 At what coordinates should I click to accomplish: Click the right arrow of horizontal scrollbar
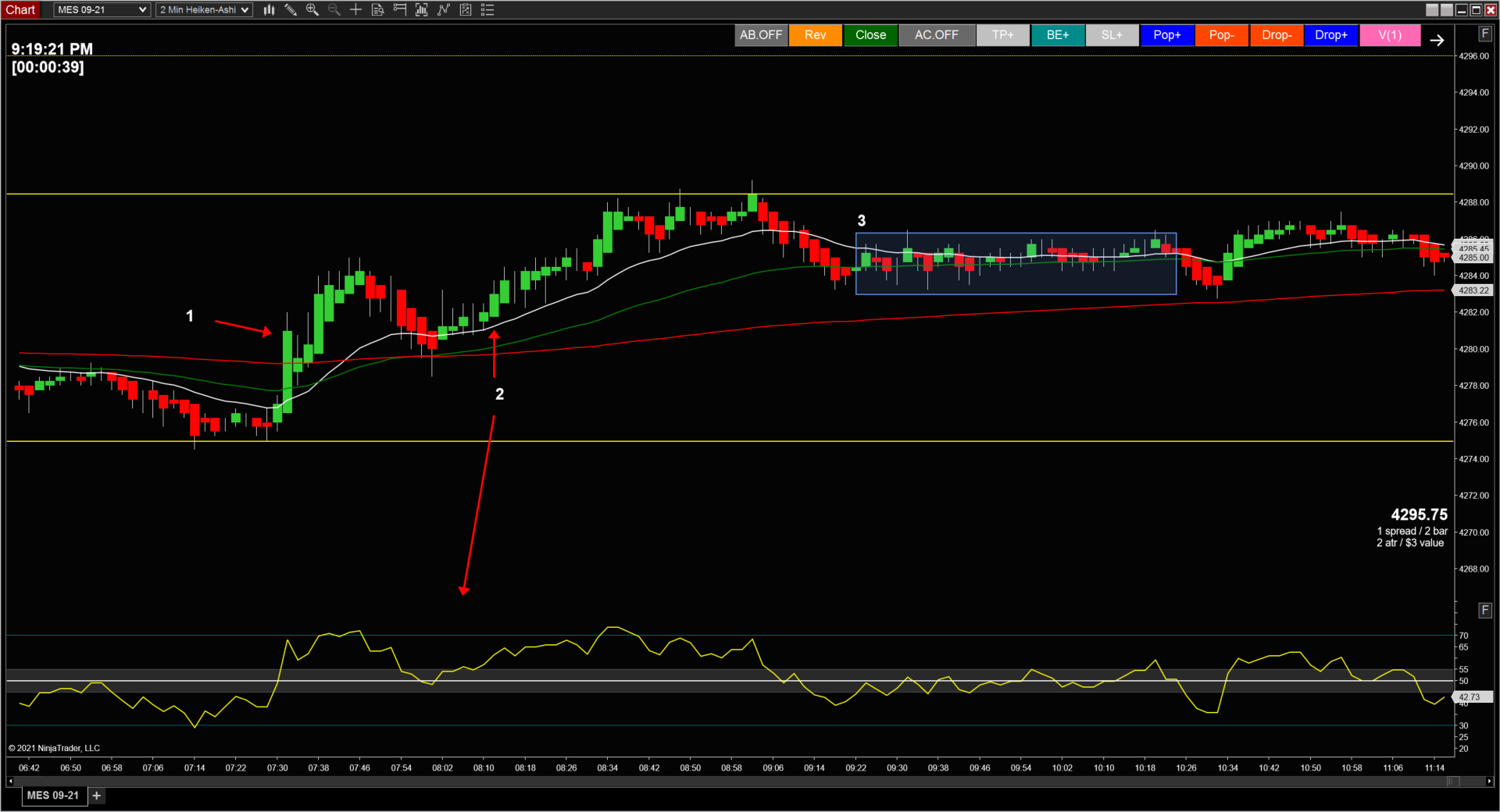1490,781
